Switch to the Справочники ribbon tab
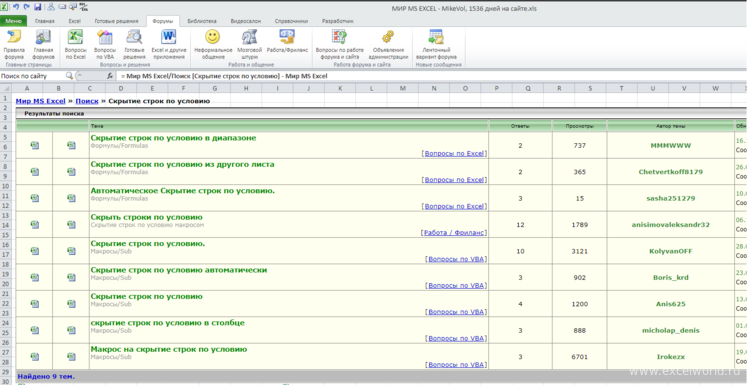Image resolution: width=750 pixels, height=385 pixels. pyautogui.click(x=291, y=21)
